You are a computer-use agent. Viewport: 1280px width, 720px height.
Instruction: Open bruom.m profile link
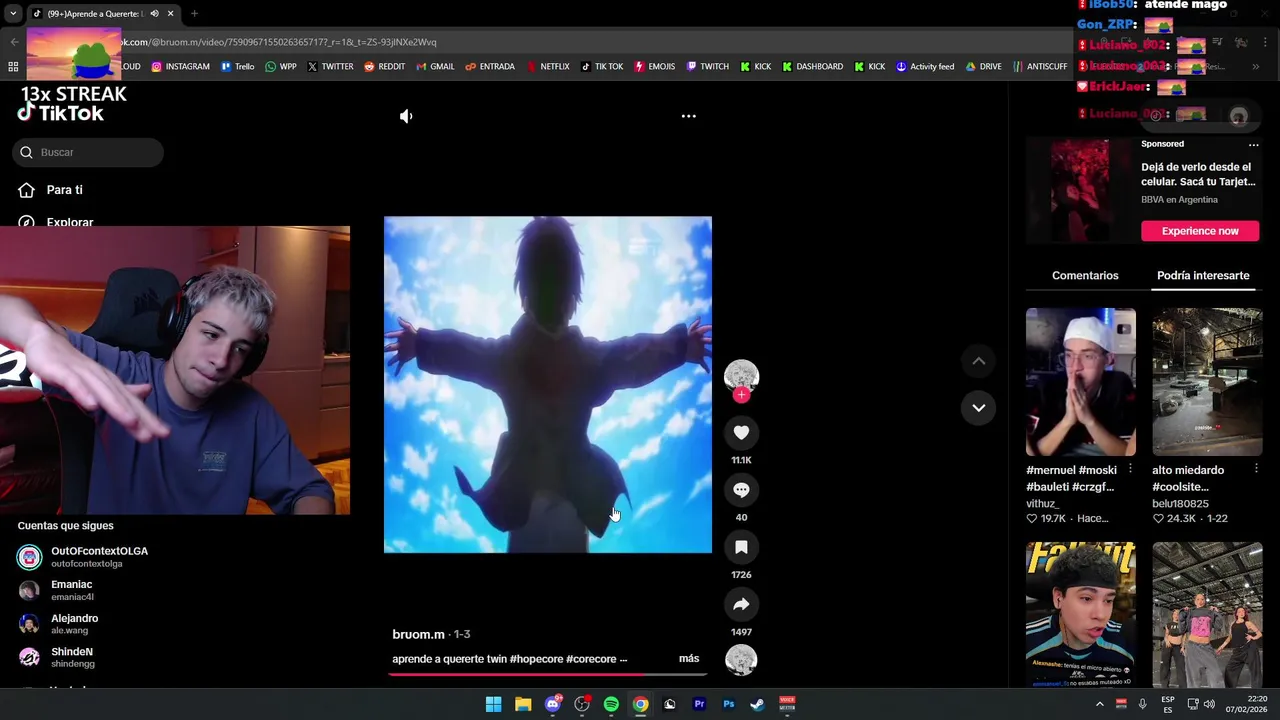[418, 634]
